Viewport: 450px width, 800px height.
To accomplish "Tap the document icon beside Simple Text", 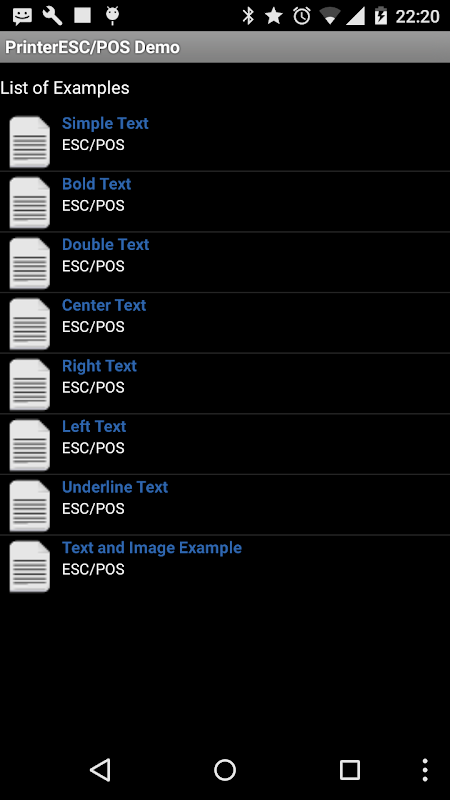I will click(30, 141).
